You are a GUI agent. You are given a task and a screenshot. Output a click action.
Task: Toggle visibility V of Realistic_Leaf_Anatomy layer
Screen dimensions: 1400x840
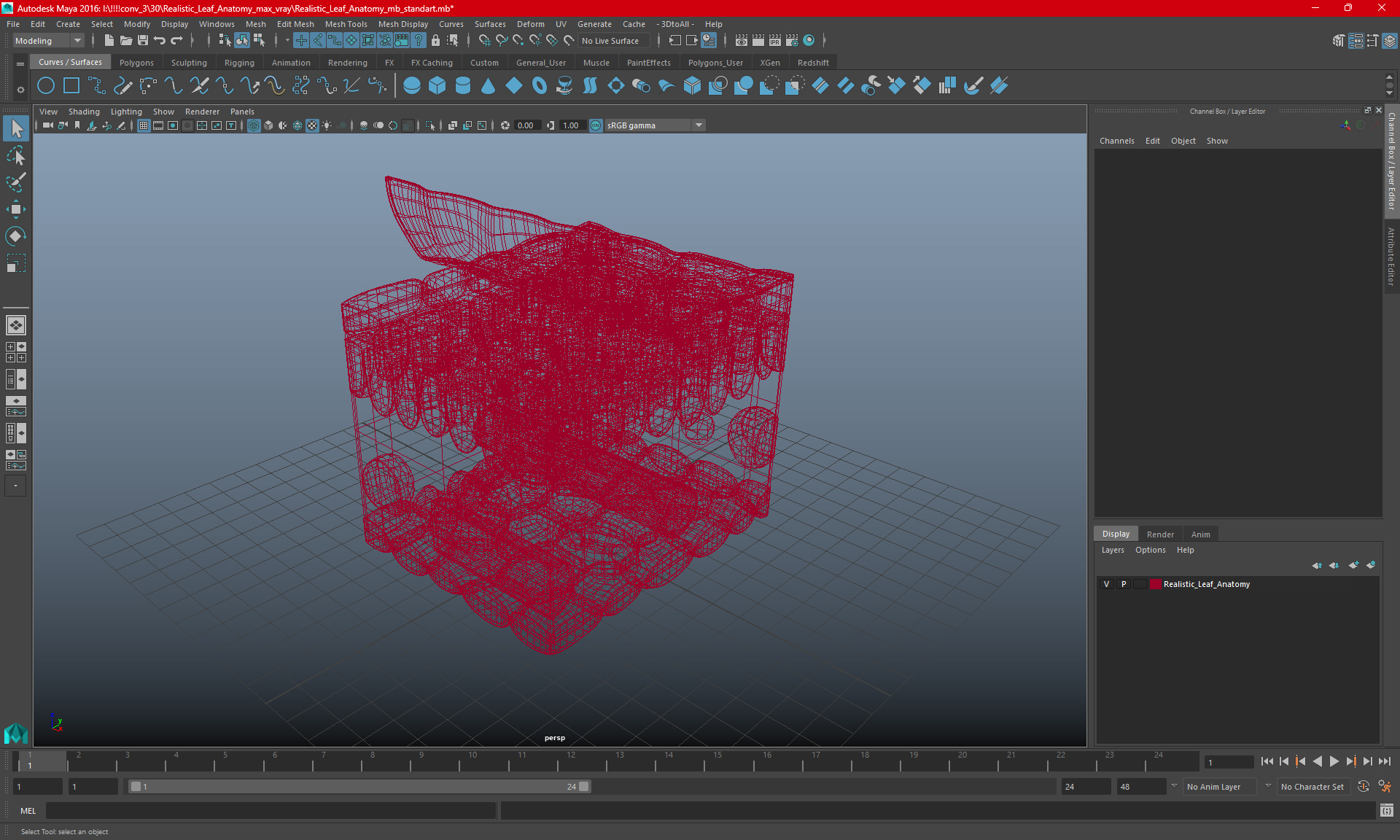[1107, 584]
